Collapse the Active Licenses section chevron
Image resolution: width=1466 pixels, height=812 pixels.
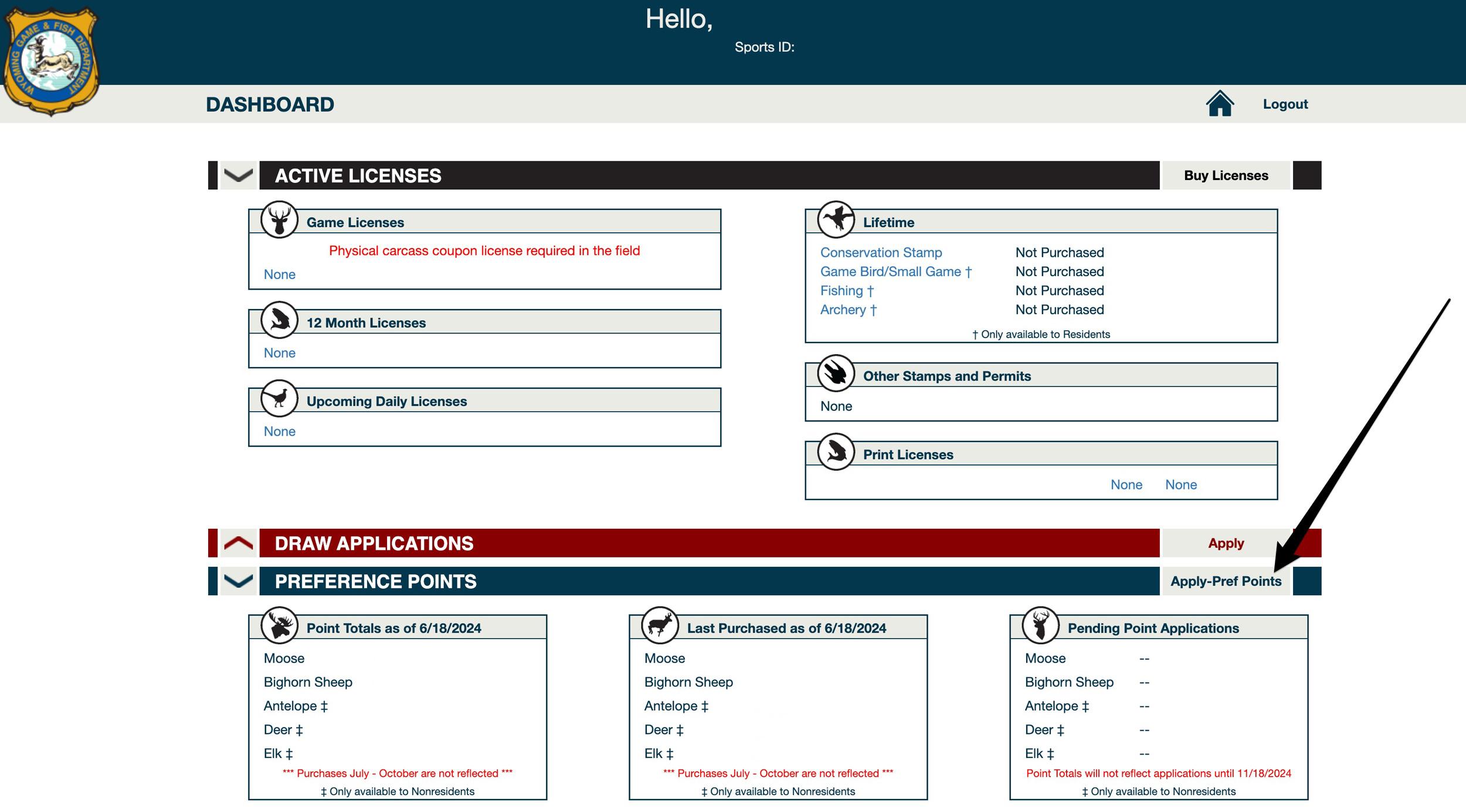238,175
